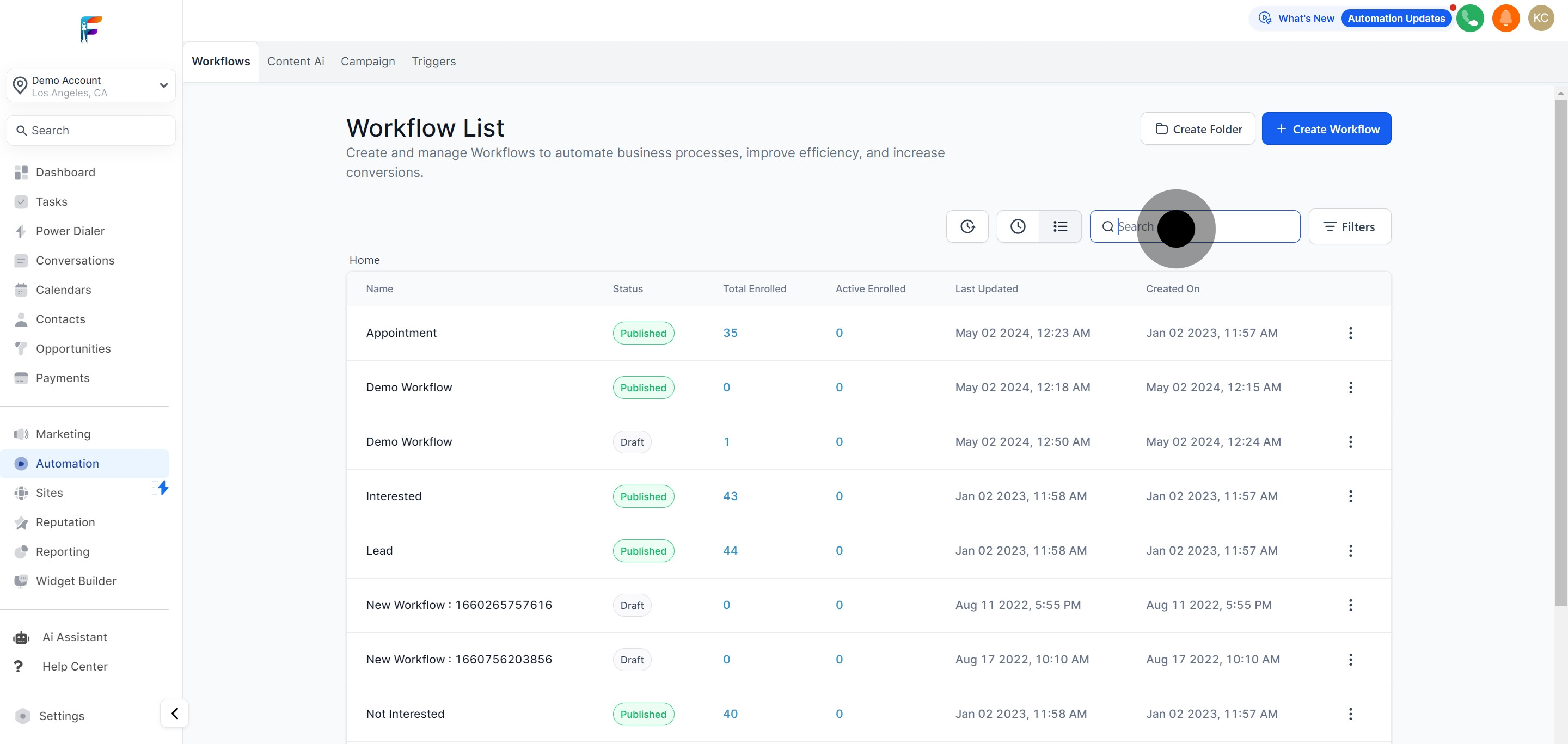Click Published status badge for Lead
This screenshot has height=744, width=1568.
pyautogui.click(x=644, y=551)
